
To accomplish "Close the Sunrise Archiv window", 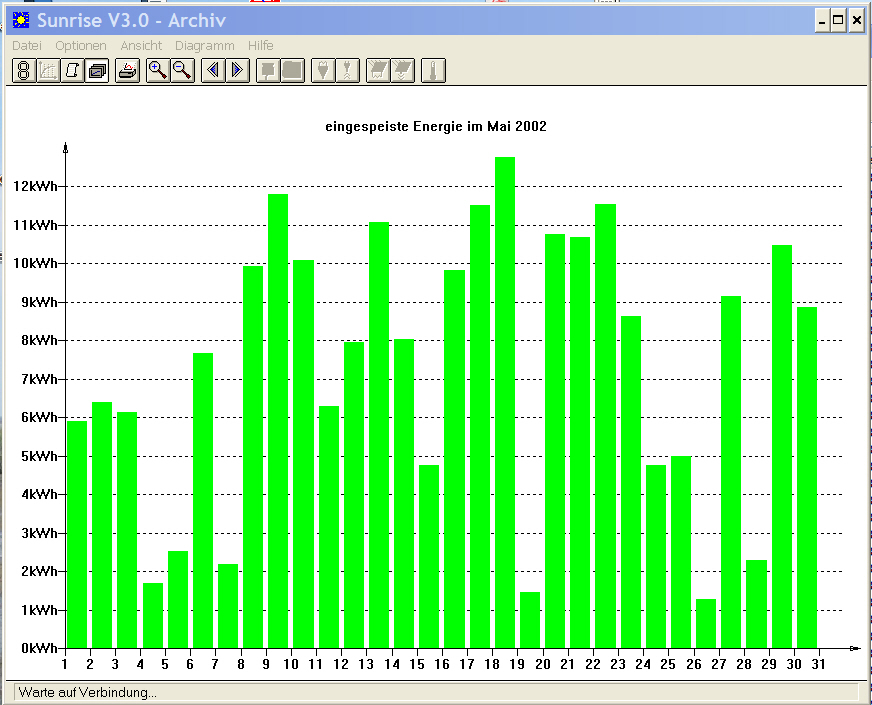I will coord(857,21).
